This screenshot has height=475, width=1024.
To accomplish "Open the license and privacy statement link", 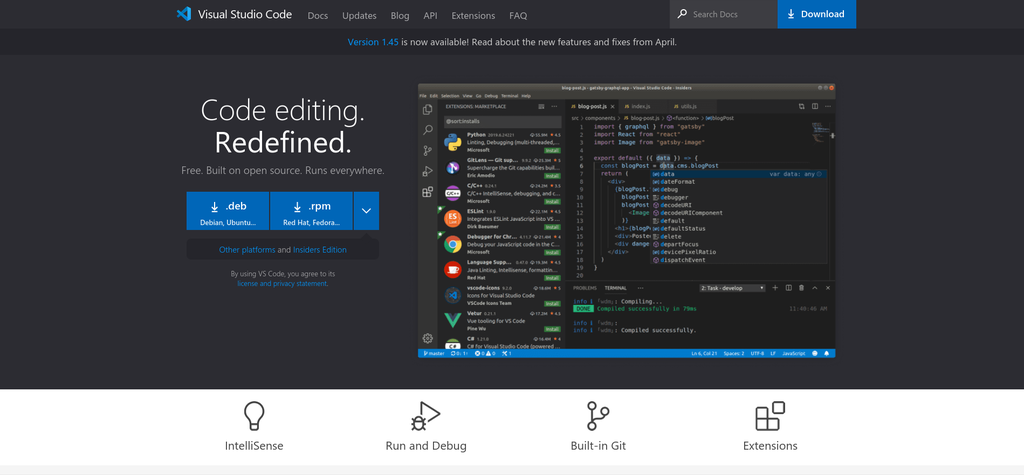I will point(282,284).
